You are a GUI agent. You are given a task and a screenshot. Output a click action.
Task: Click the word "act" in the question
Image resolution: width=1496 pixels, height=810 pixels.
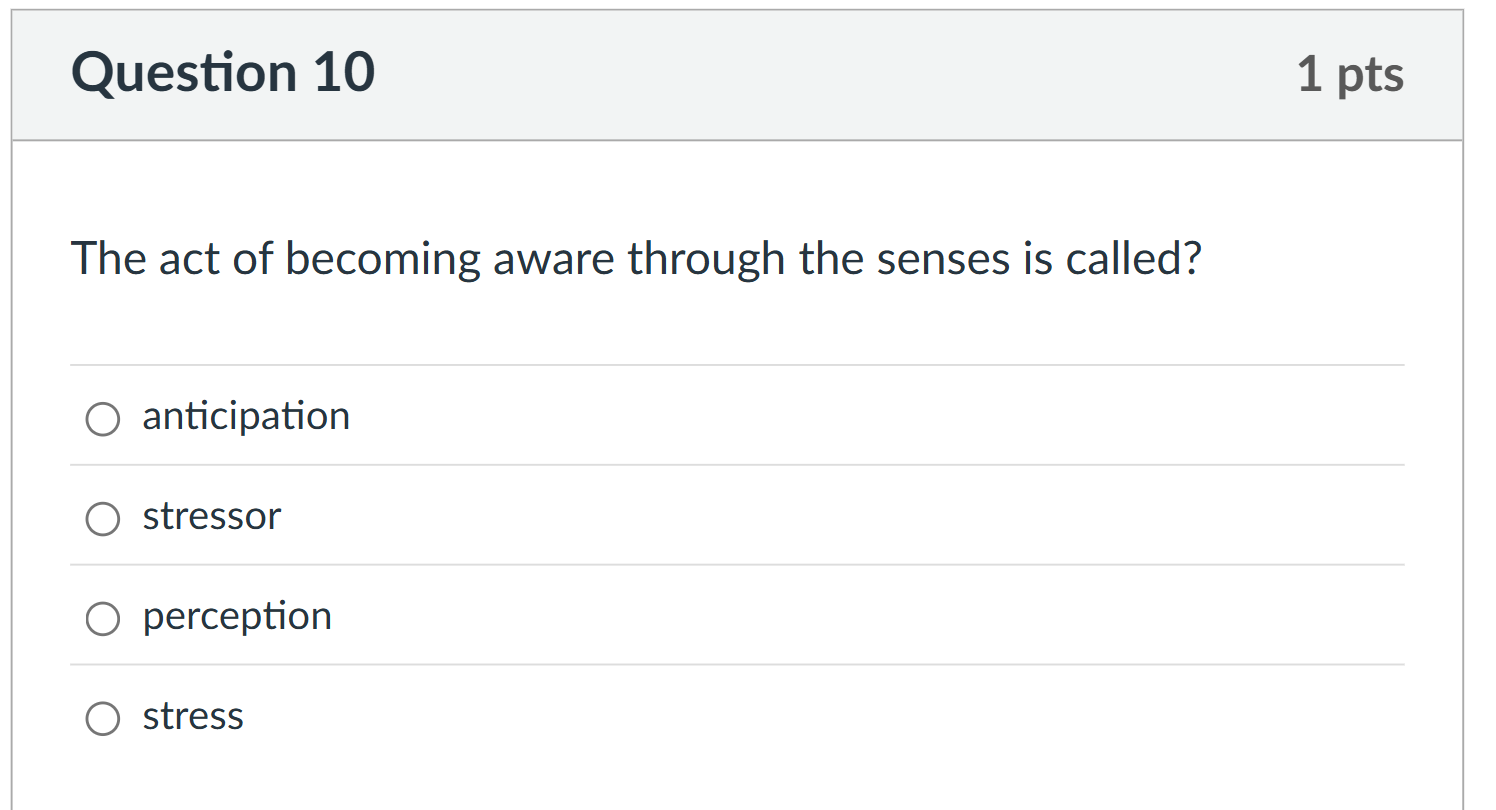pos(189,260)
